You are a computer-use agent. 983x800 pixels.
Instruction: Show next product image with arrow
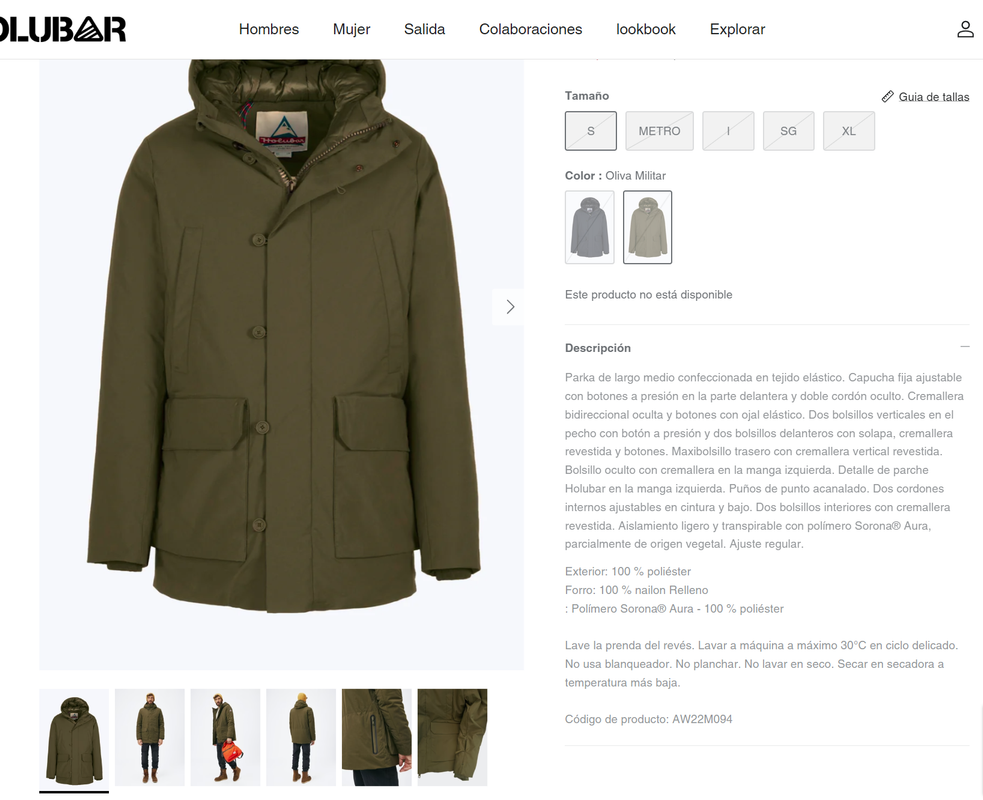510,307
